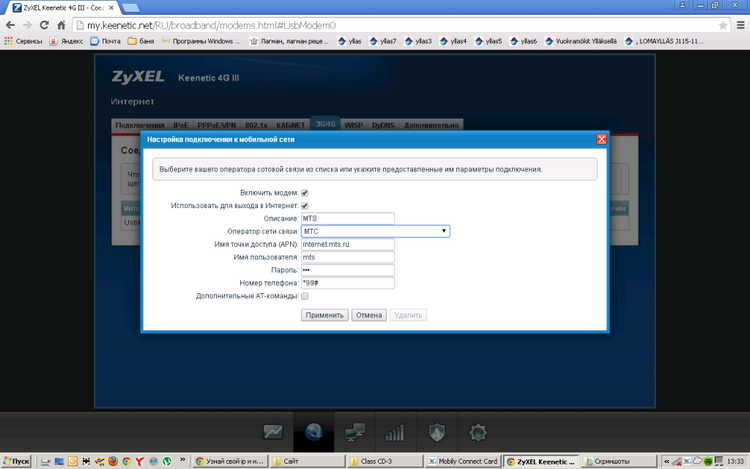Viewport: 750px width, 469px height.
Task: Switch to the WISP tab
Action: point(353,125)
